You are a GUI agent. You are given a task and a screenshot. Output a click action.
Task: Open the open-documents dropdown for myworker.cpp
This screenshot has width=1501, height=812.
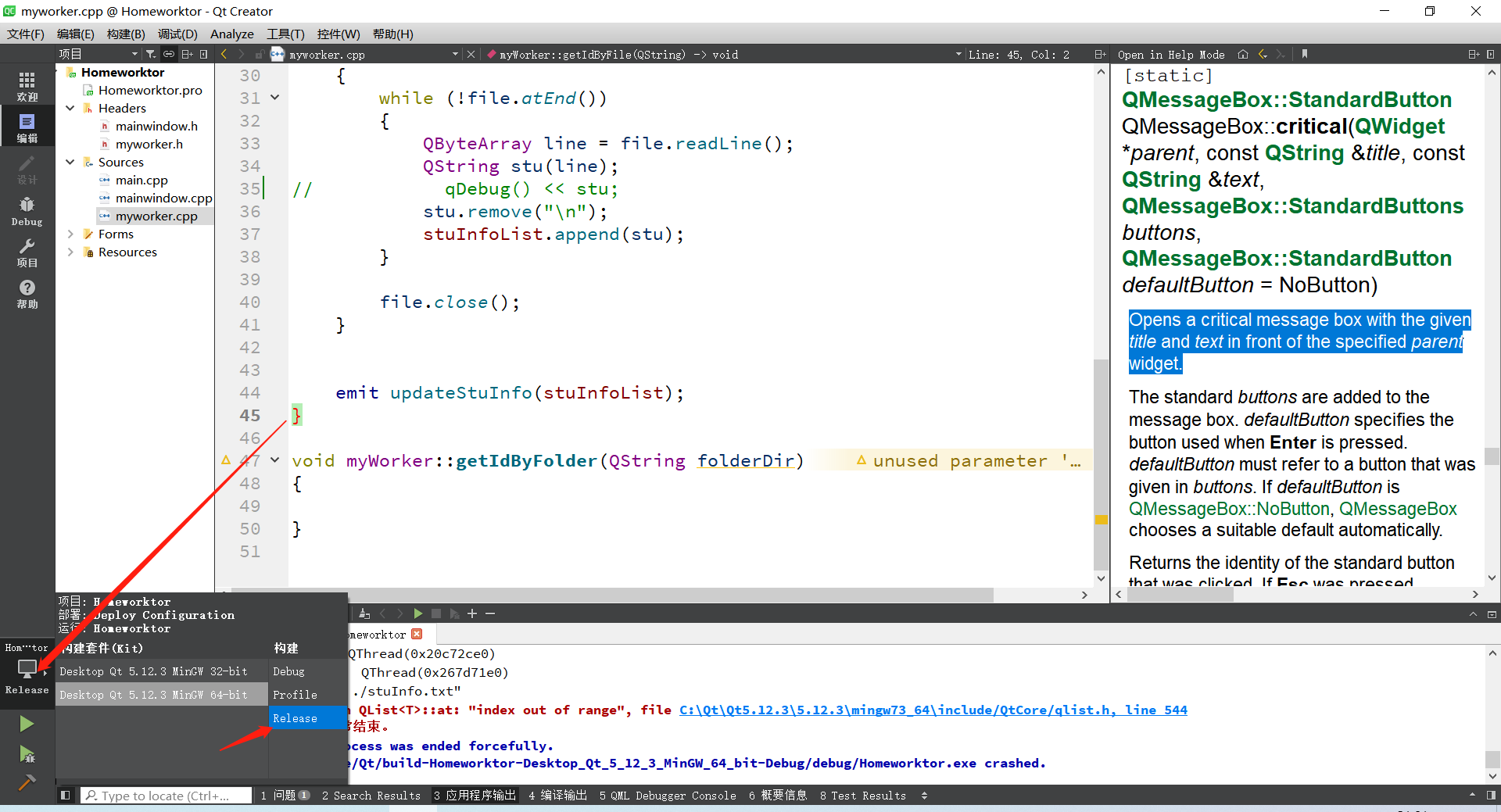[x=455, y=54]
